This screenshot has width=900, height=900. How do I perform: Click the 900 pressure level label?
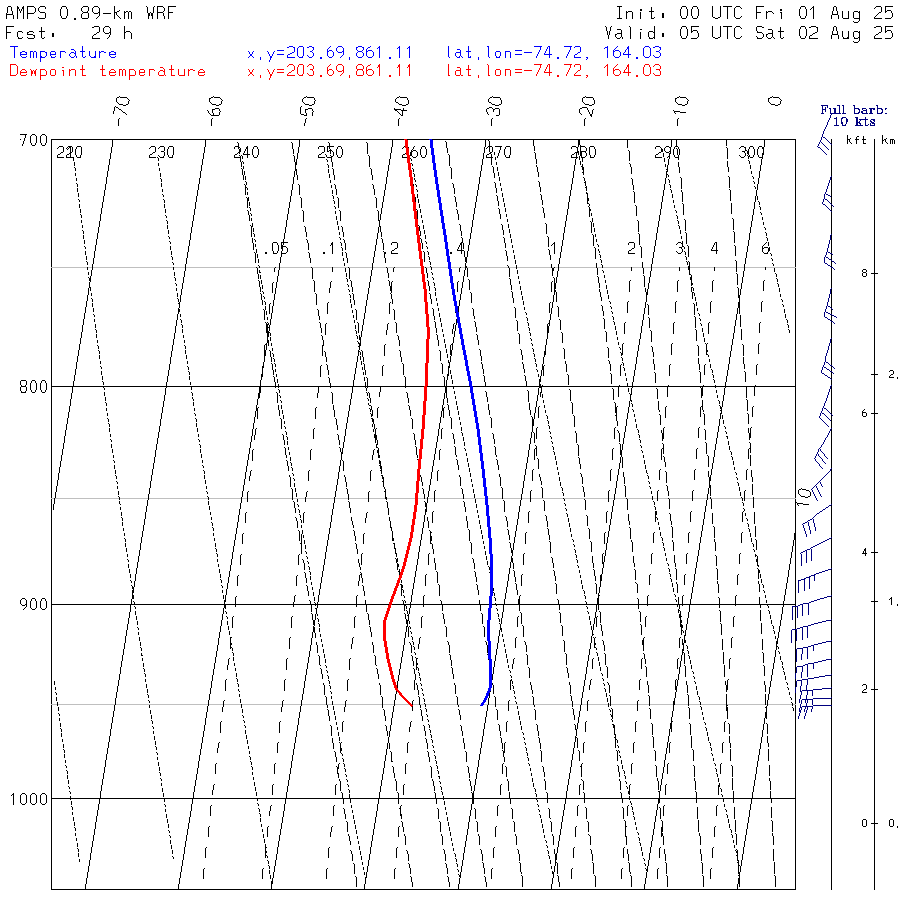[x=33, y=604]
